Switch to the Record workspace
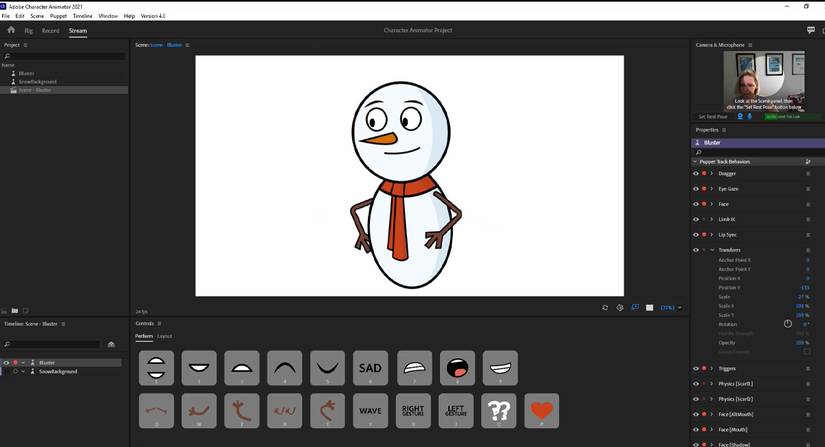Viewport: 825px width, 447px height. [x=51, y=31]
